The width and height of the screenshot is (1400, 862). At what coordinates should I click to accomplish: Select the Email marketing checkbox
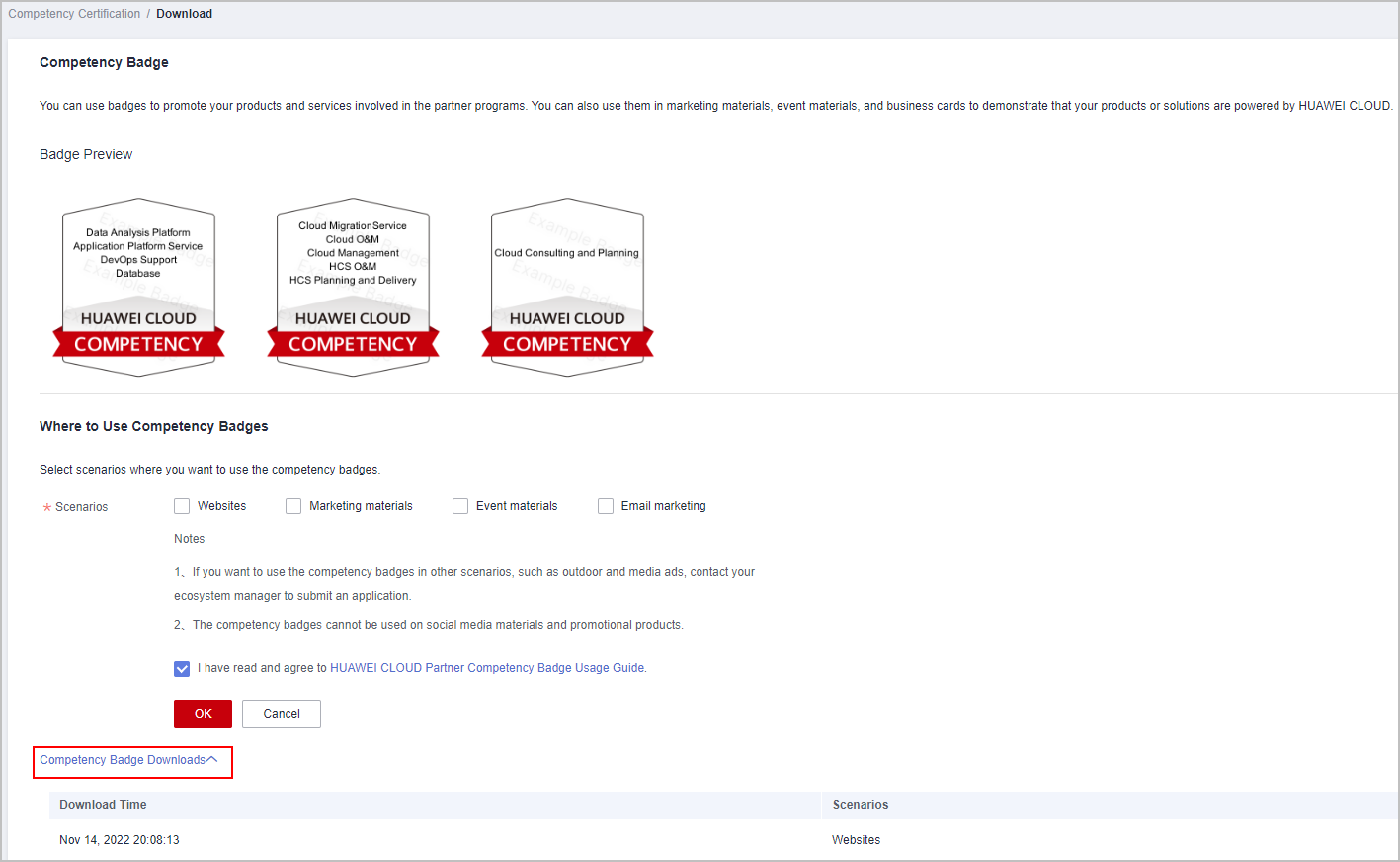[606, 506]
